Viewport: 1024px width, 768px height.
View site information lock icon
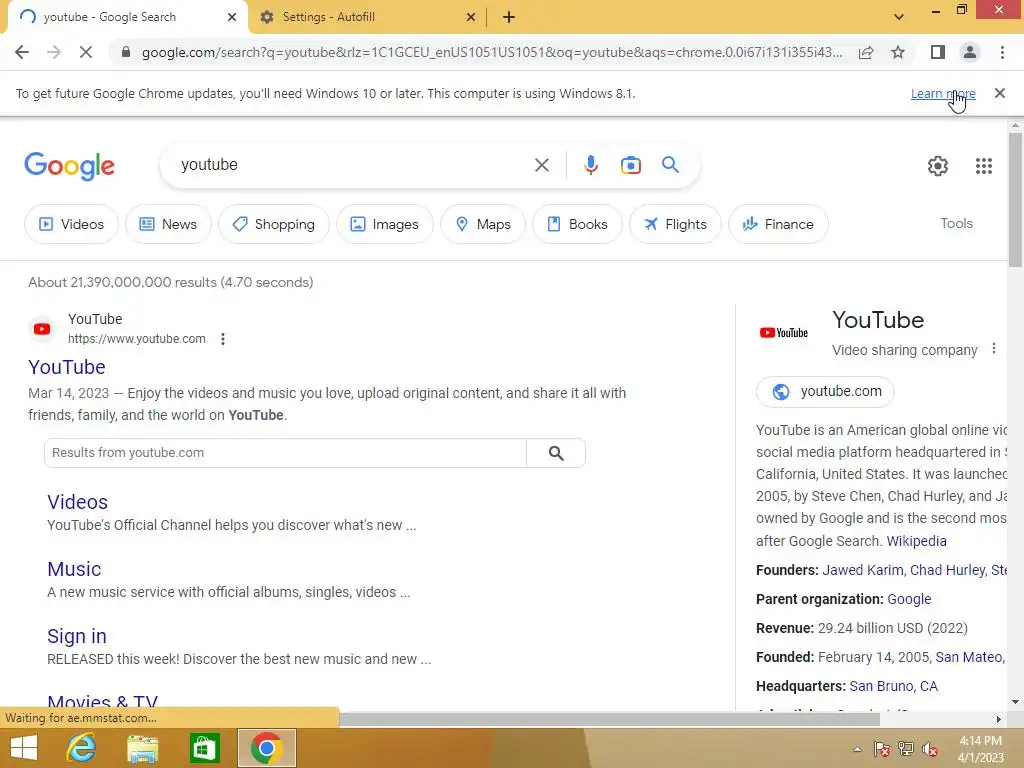pos(126,52)
